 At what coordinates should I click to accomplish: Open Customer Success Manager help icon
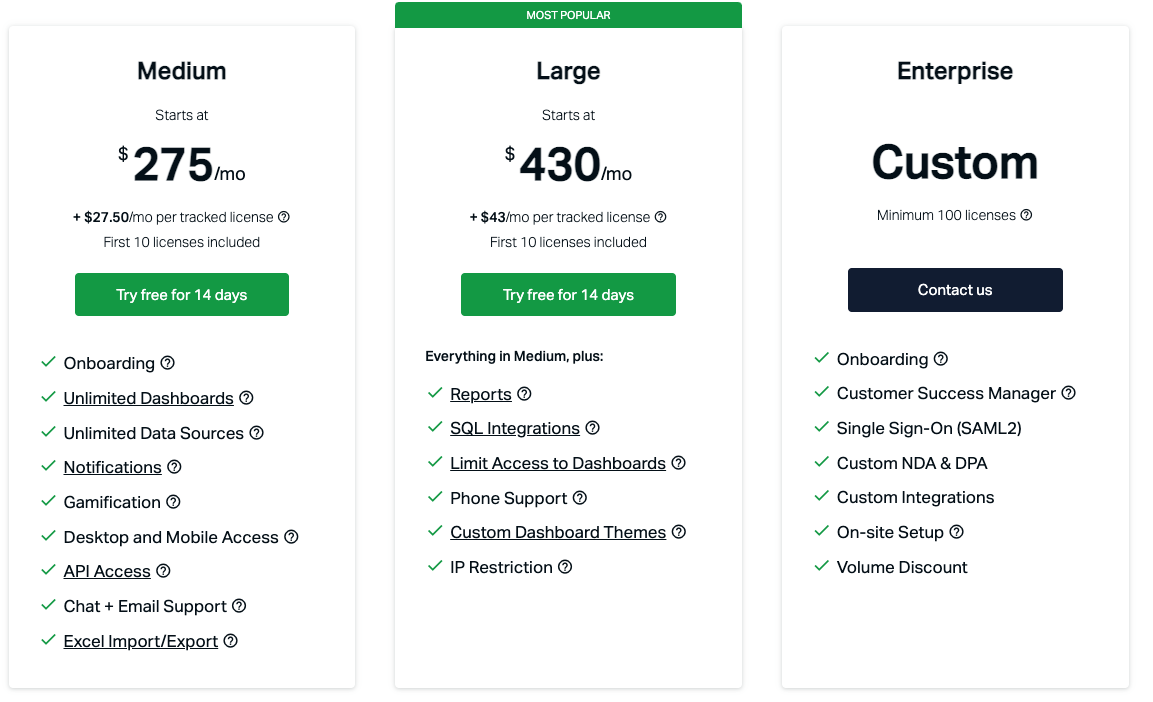click(x=1070, y=393)
